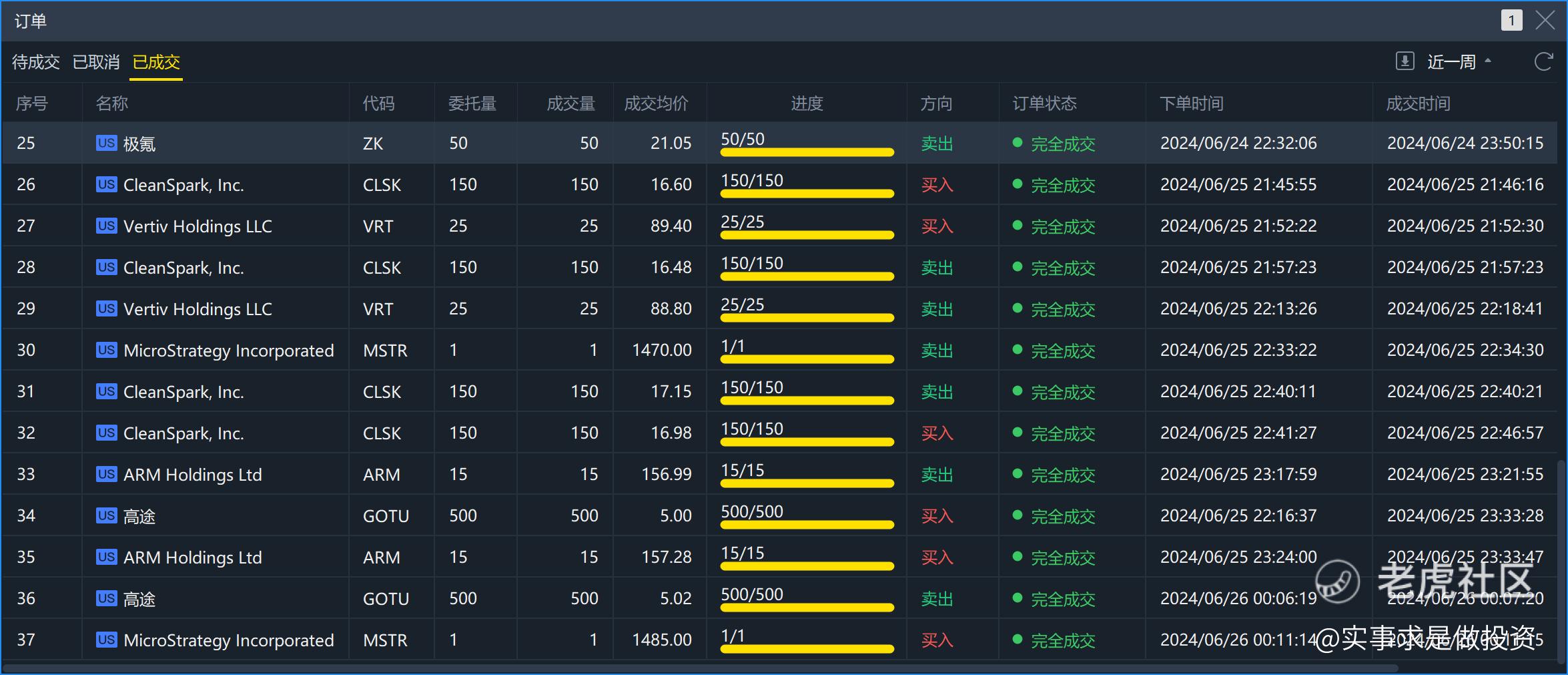Click the 订单 window title
This screenshot has width=1568, height=675.
[x=30, y=21]
